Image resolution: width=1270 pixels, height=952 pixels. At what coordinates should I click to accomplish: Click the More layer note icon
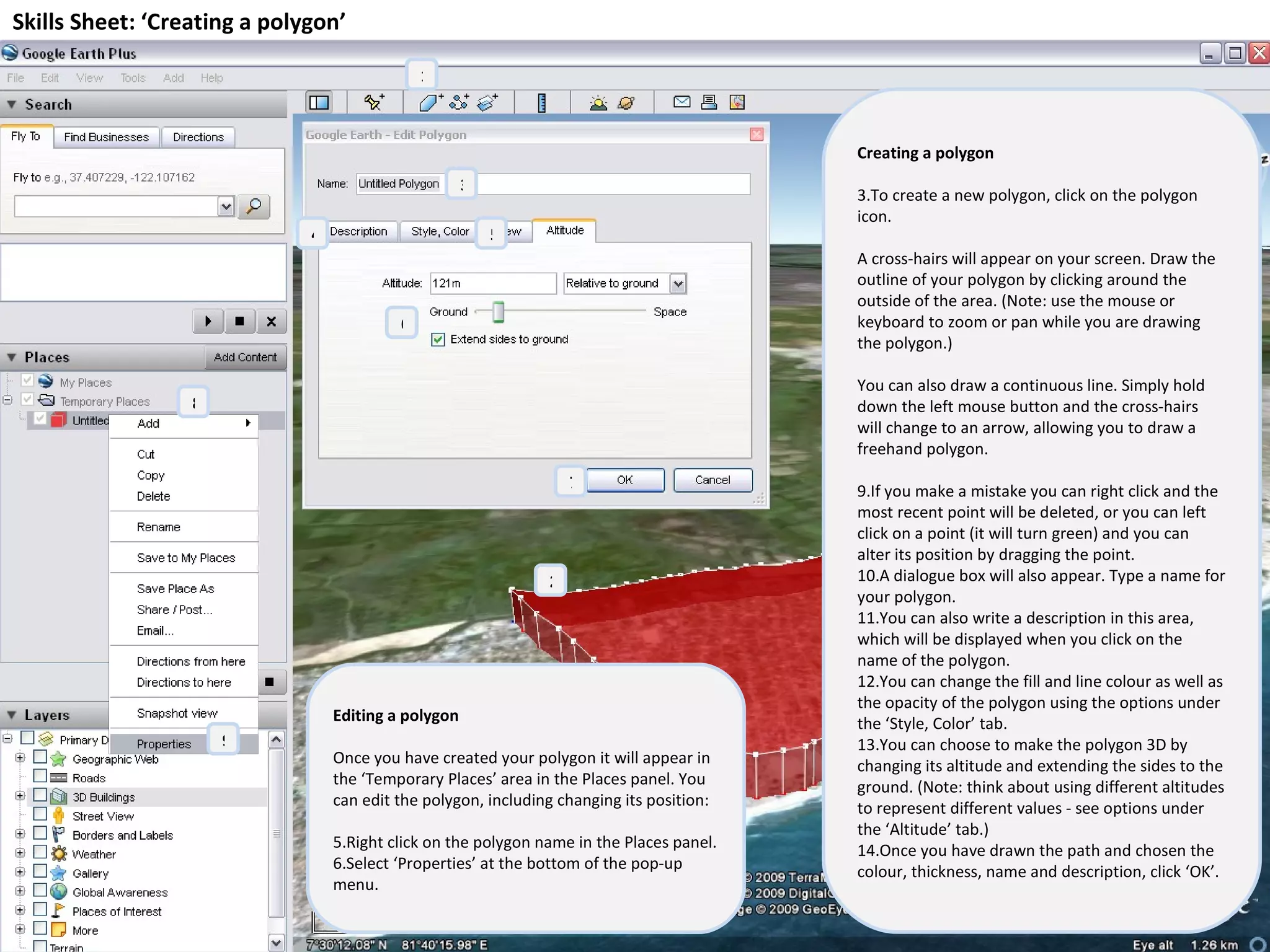(x=58, y=930)
